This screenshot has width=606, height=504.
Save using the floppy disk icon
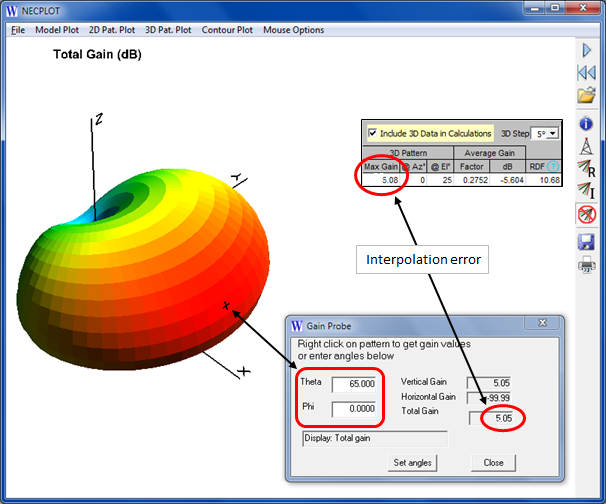tap(587, 242)
